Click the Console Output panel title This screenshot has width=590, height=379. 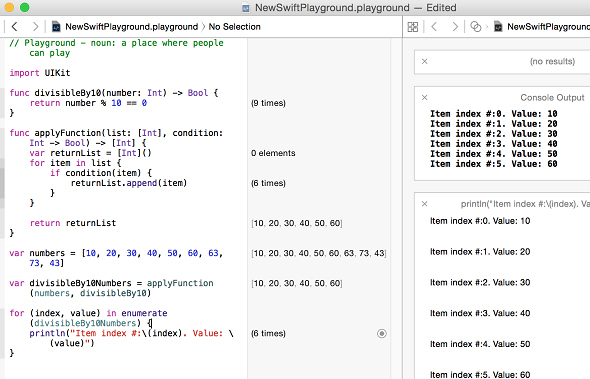click(x=552, y=97)
